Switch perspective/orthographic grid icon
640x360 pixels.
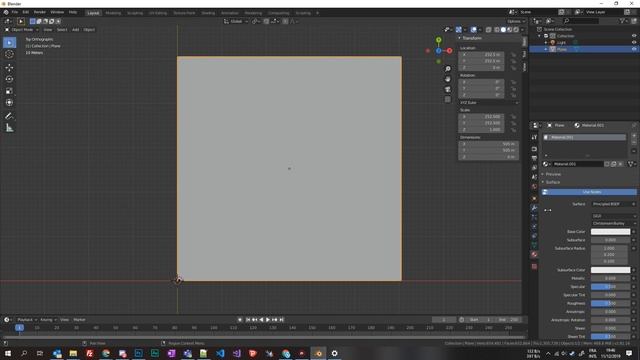tap(448, 100)
